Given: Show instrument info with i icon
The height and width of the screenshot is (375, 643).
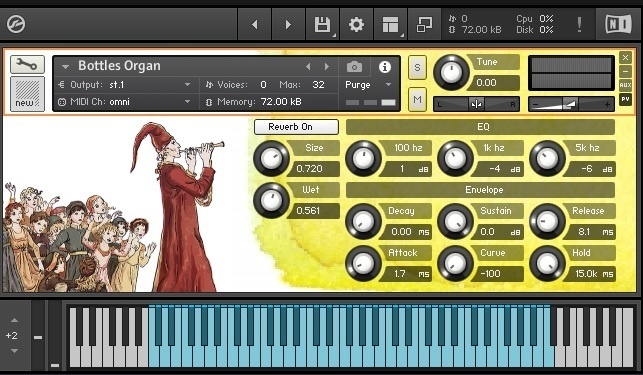Looking at the screenshot, I should [x=385, y=66].
